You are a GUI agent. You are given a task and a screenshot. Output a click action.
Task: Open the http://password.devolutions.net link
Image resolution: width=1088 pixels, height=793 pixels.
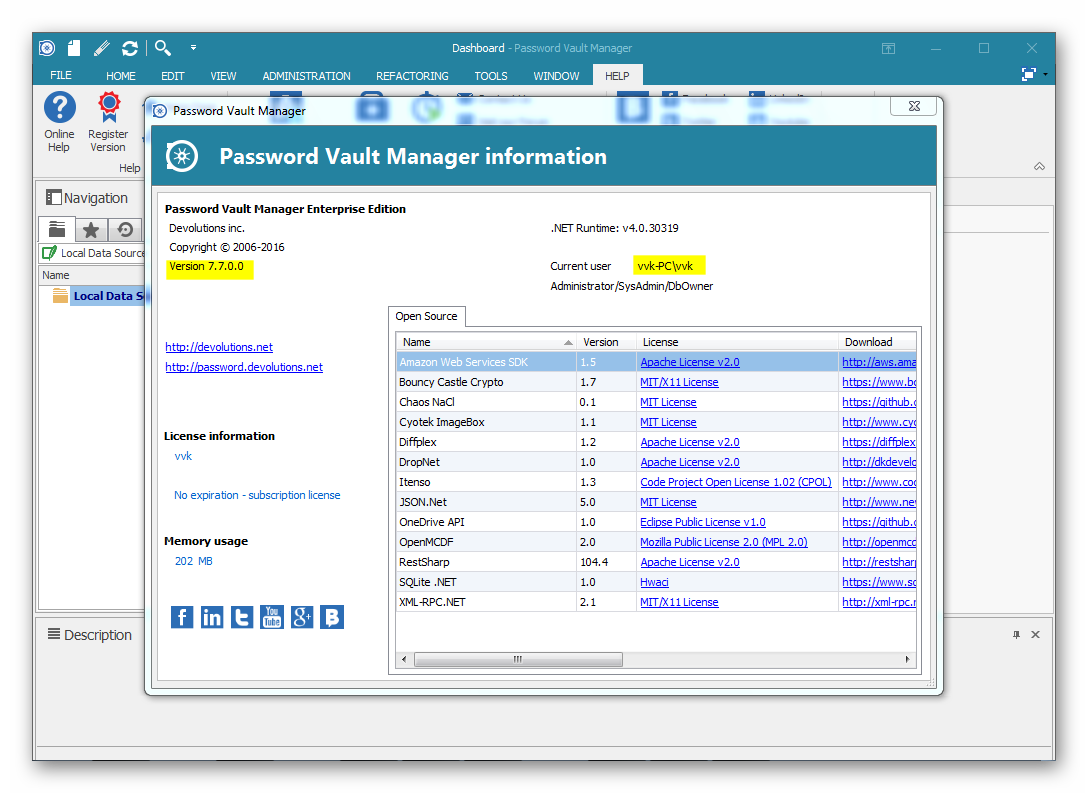click(244, 367)
